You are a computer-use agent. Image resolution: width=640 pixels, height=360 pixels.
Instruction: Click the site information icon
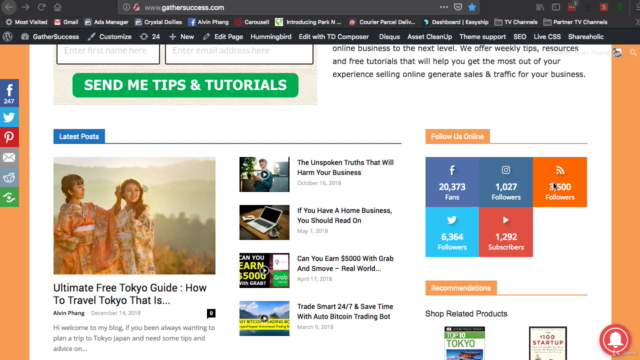[126, 7]
